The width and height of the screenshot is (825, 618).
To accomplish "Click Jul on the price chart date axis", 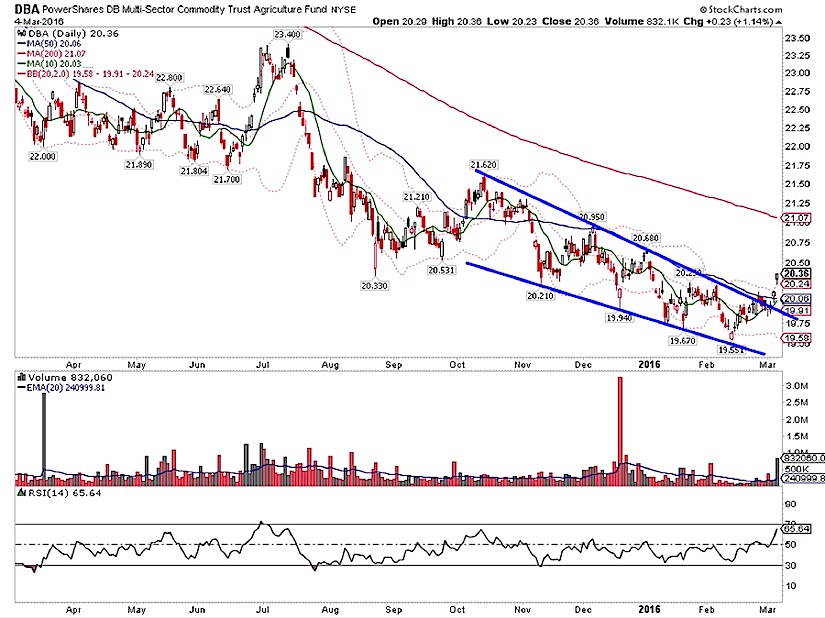I will click(x=263, y=364).
